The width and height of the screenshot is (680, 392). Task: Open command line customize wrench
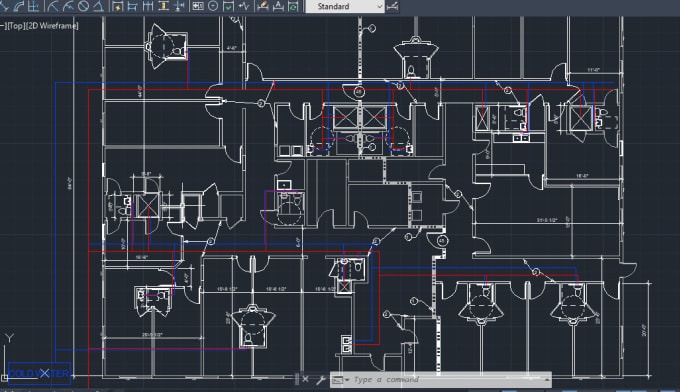[320, 380]
